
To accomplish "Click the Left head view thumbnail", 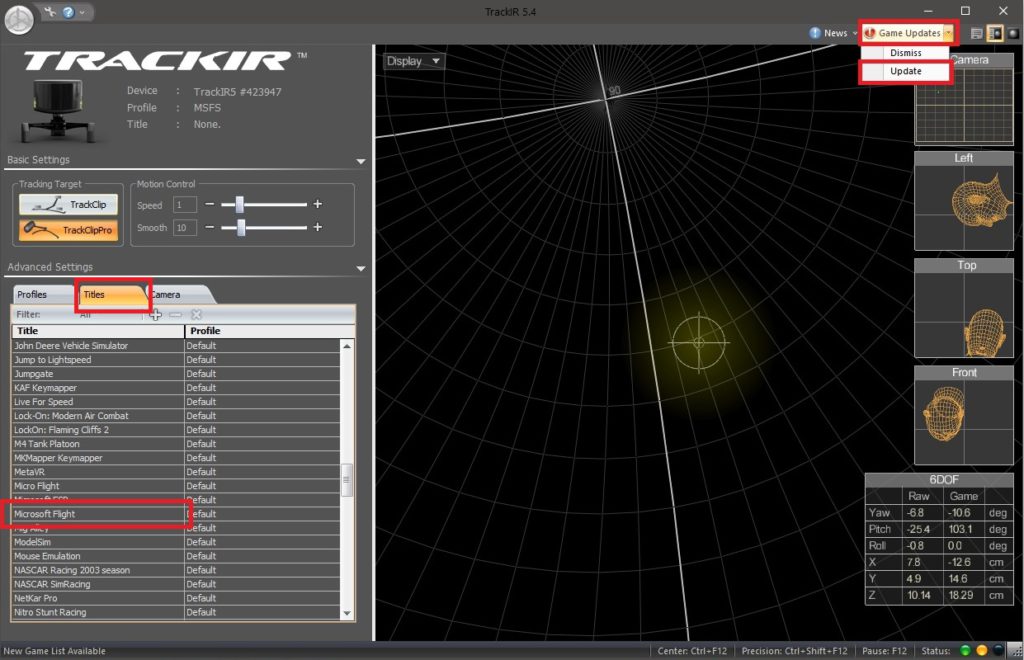I will tap(964, 201).
